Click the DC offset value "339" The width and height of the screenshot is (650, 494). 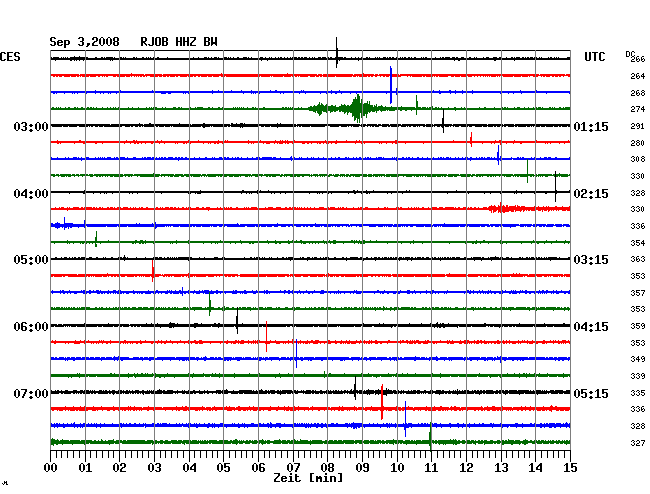point(638,376)
